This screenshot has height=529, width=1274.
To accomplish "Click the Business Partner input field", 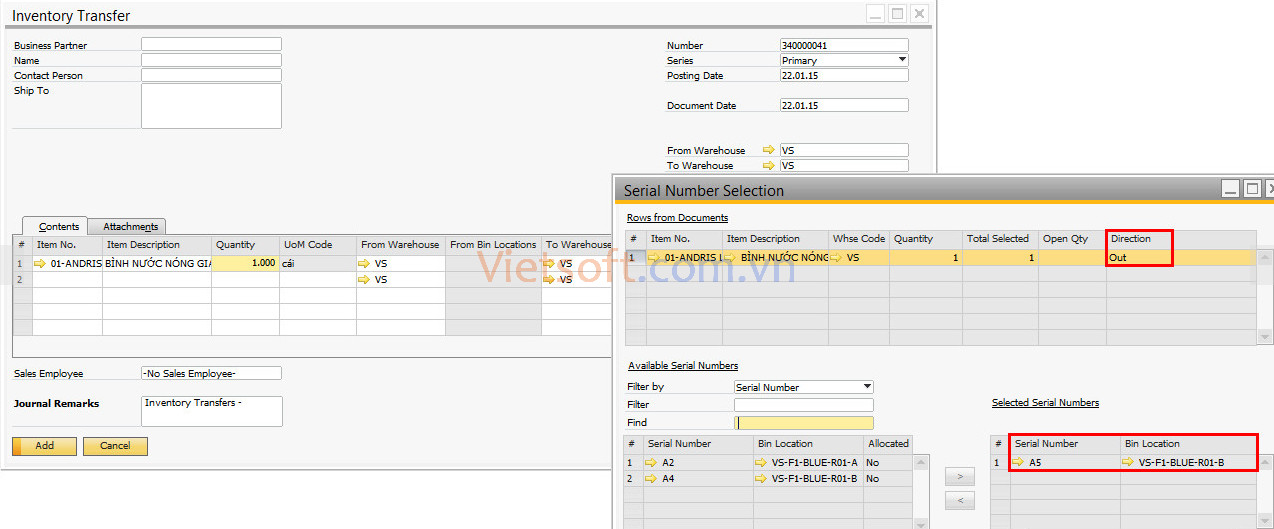I will pos(211,45).
